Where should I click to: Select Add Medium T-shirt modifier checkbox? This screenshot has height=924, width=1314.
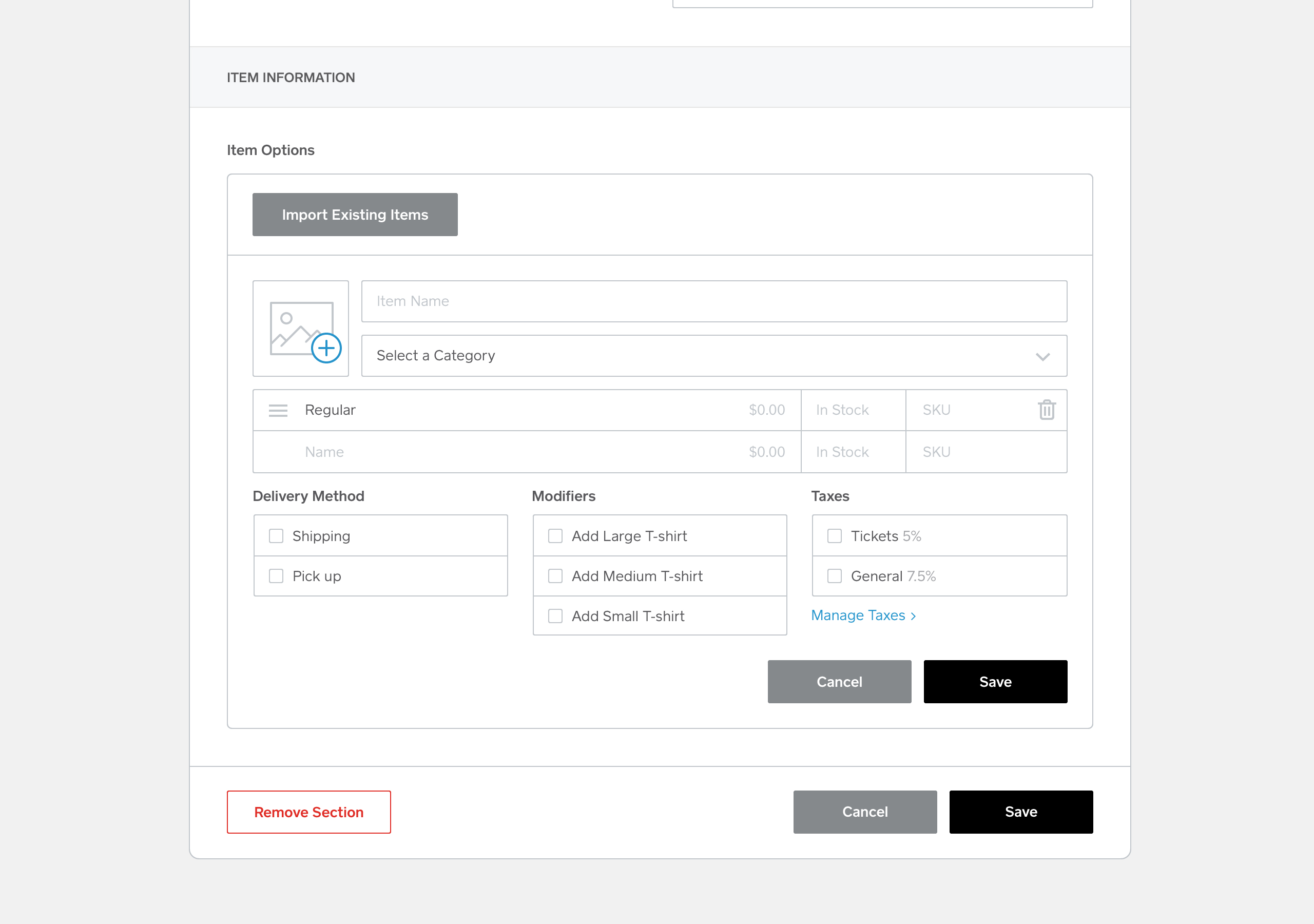[x=555, y=576]
